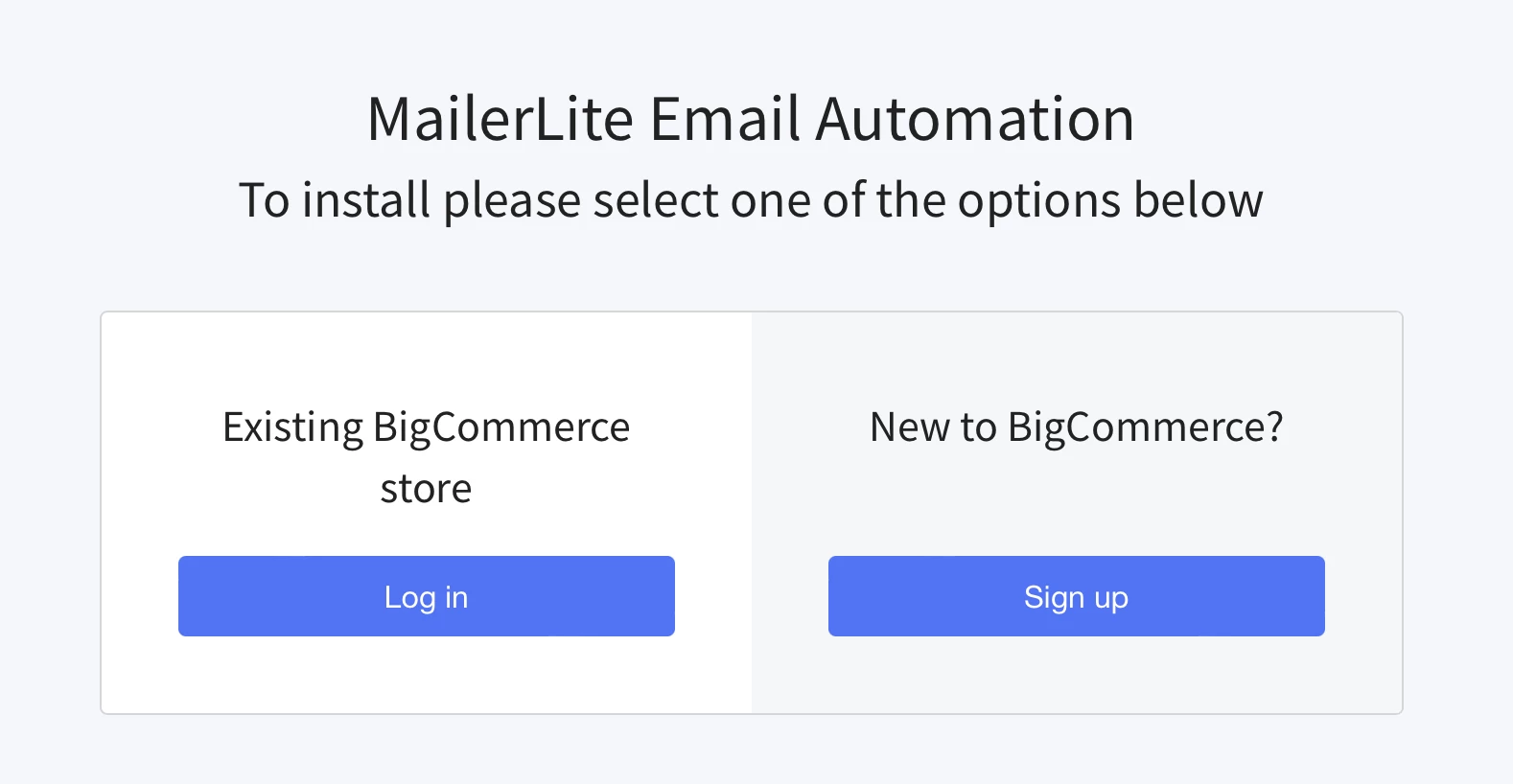This screenshot has width=1513, height=784.
Task: Click the word options in the subtitle
Action: tap(1039, 200)
